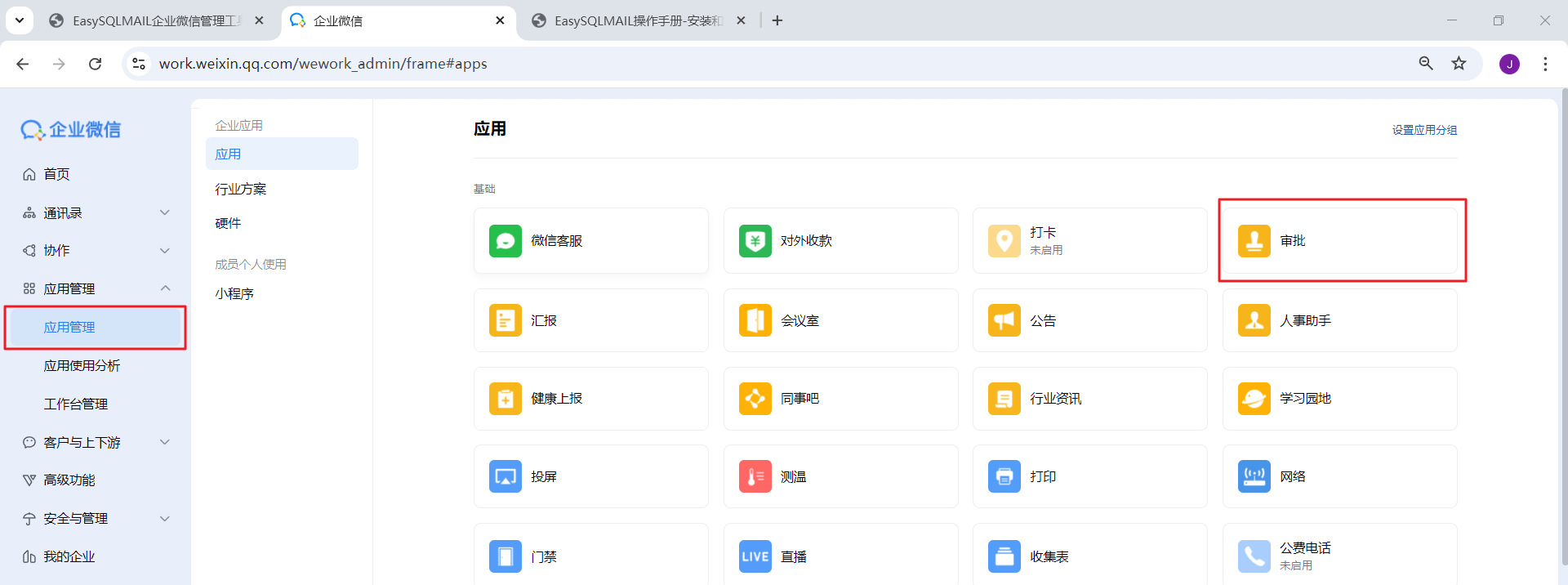This screenshot has height=585, width=1568.
Task: Open the 微信客服 app icon
Action: click(x=506, y=241)
